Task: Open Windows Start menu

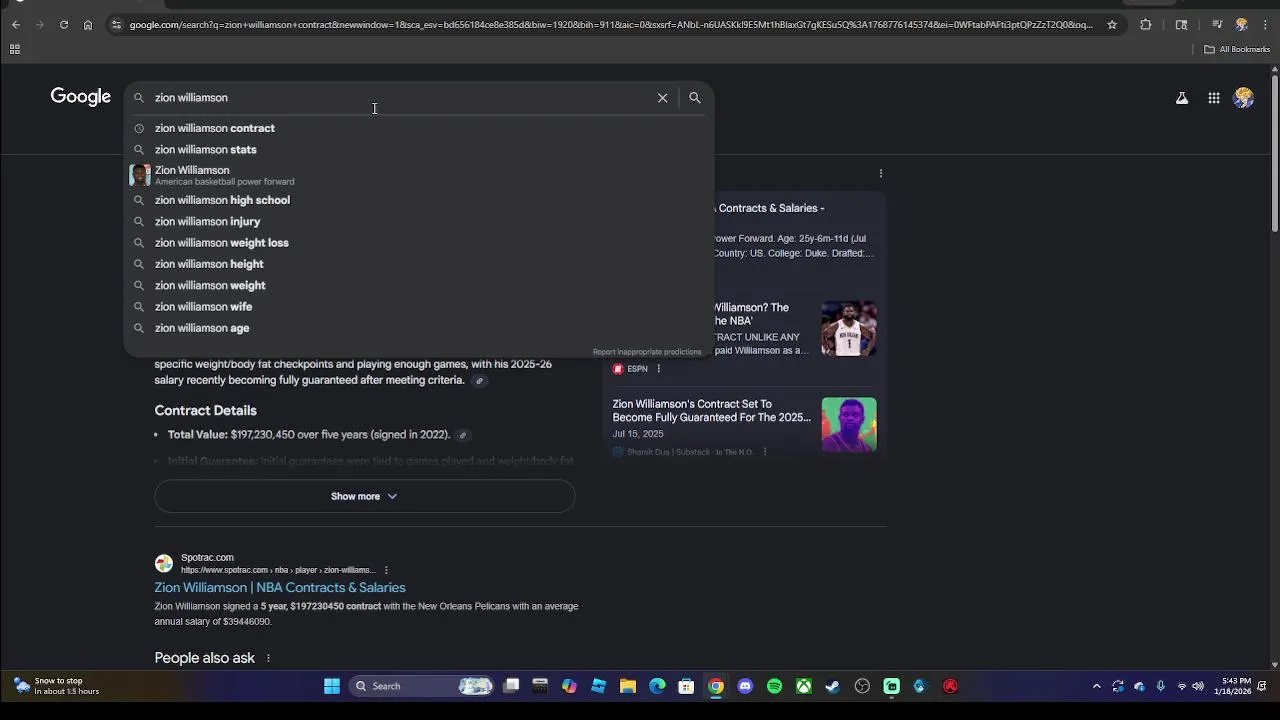Action: 332,686
